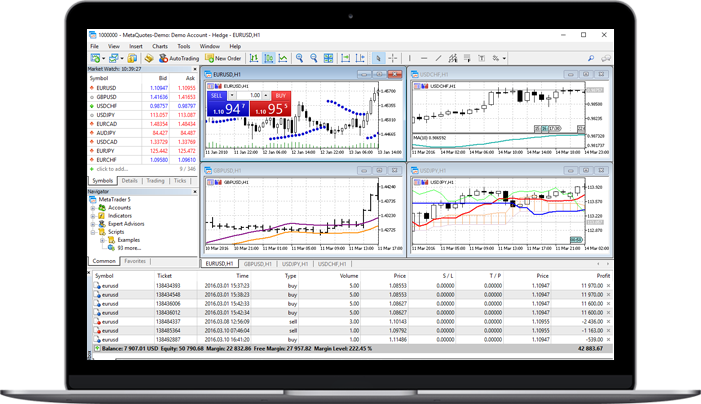Open the New Chart dropdown arrow

pos(104,58)
